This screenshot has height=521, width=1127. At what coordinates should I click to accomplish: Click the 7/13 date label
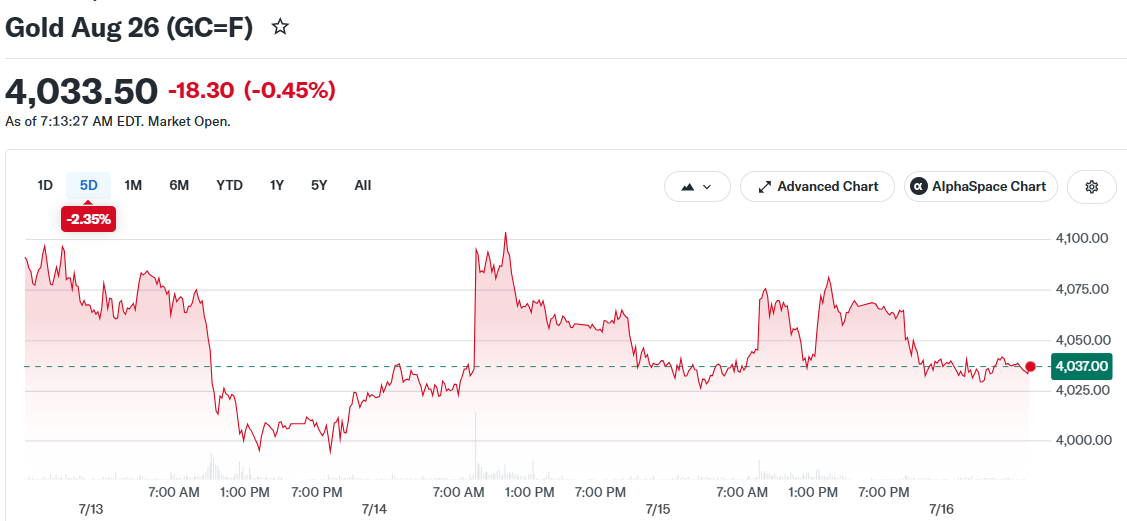(x=91, y=510)
